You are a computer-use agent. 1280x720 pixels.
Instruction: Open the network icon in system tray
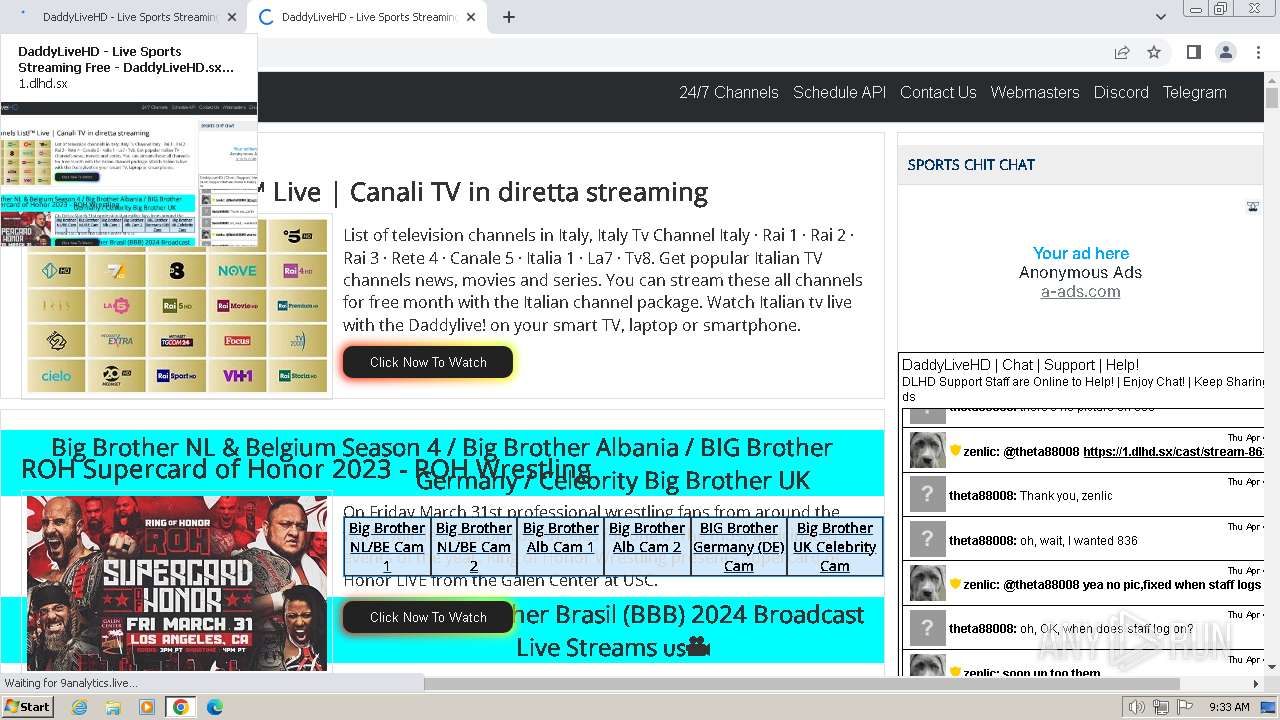pyautogui.click(x=1161, y=707)
